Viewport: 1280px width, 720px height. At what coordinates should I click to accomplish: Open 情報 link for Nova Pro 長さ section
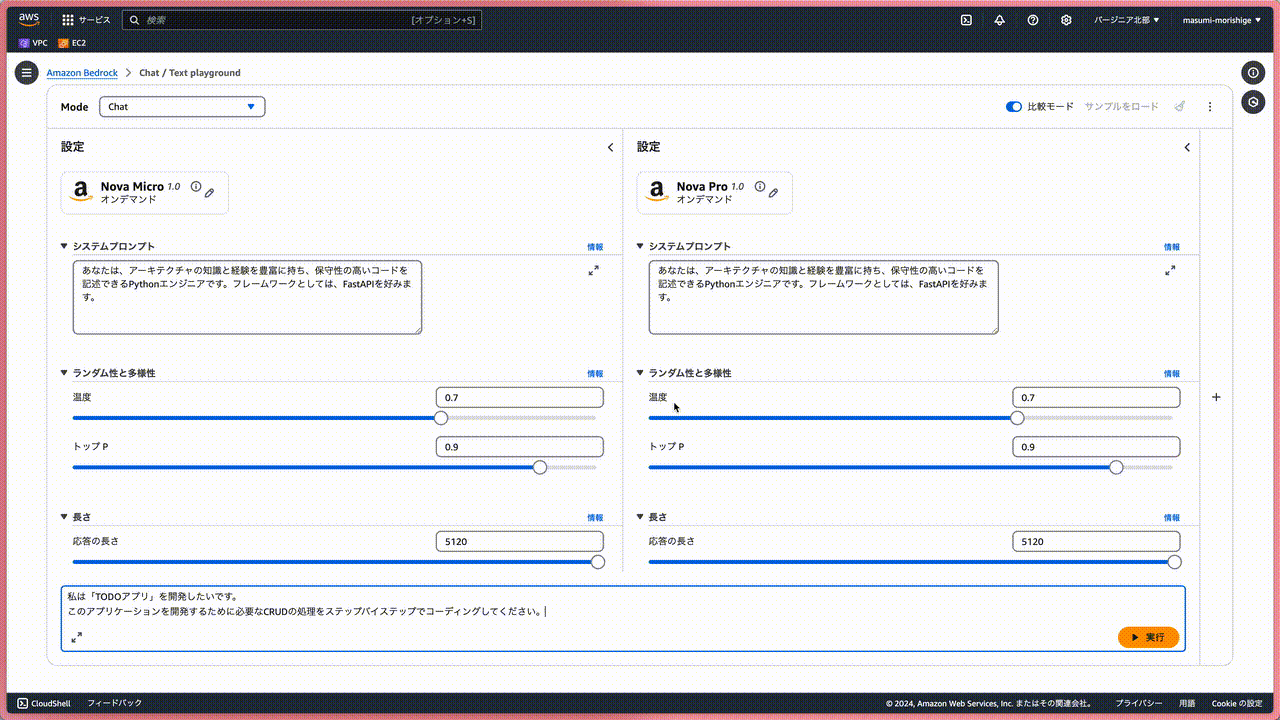pyautogui.click(x=1171, y=518)
